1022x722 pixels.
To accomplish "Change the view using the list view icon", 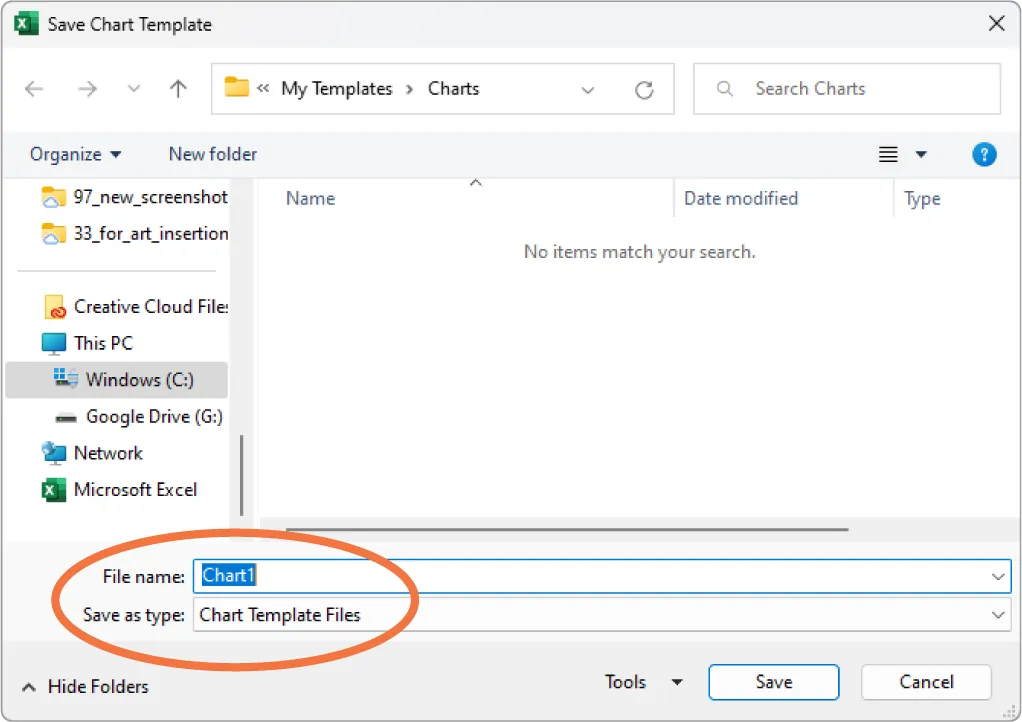I will tap(887, 154).
